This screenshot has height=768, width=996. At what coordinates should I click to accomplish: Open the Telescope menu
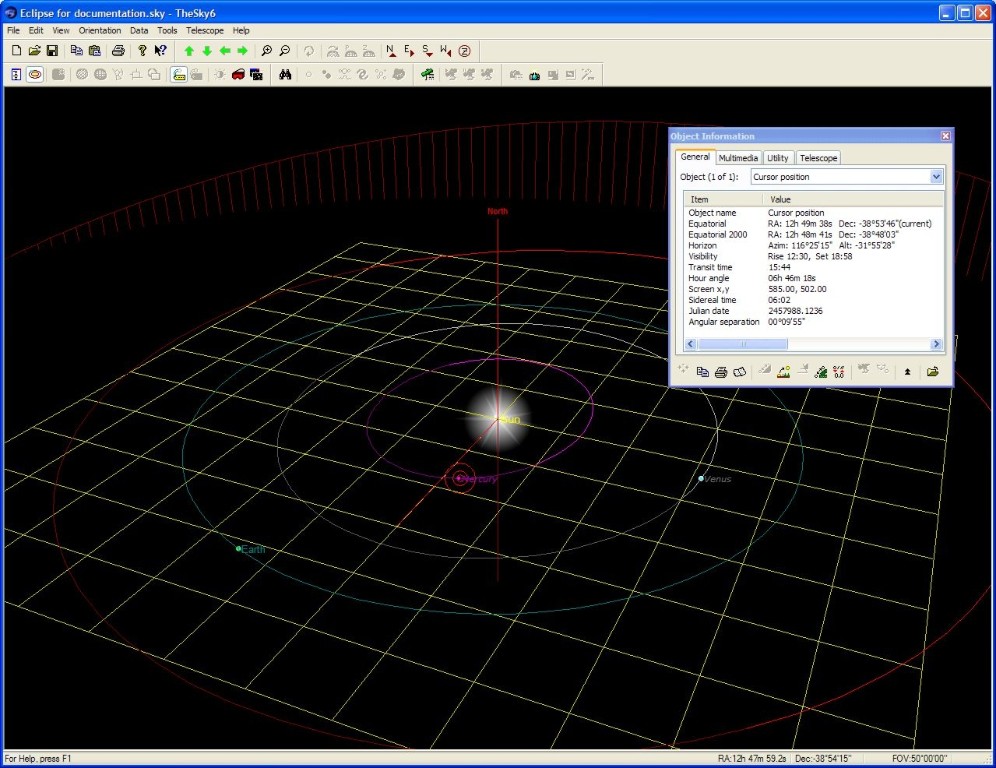point(205,30)
